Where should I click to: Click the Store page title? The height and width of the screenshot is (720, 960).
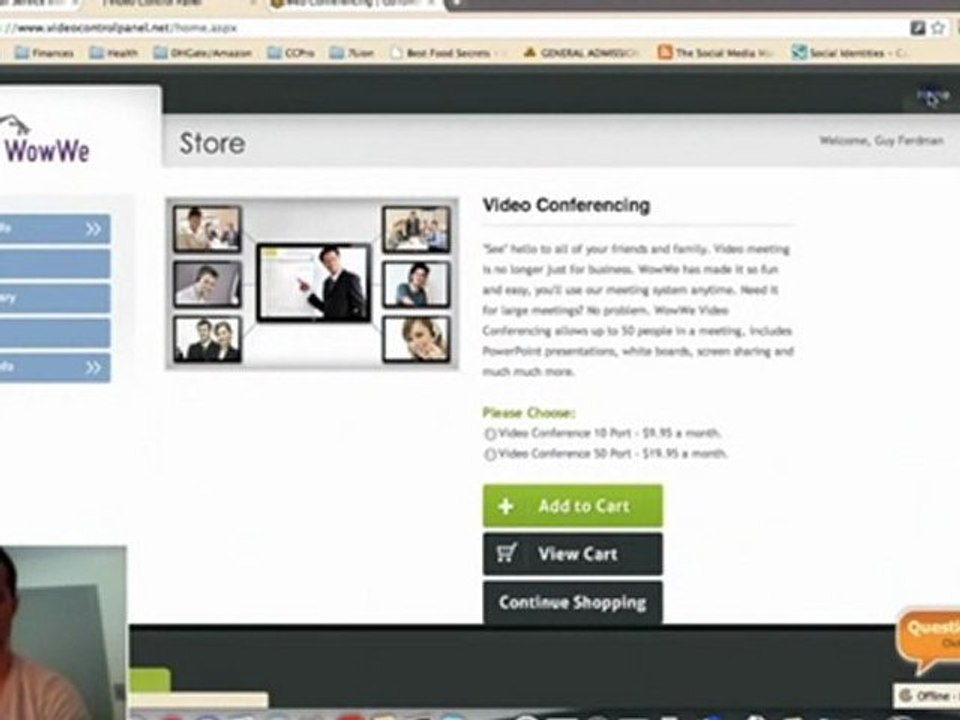212,144
